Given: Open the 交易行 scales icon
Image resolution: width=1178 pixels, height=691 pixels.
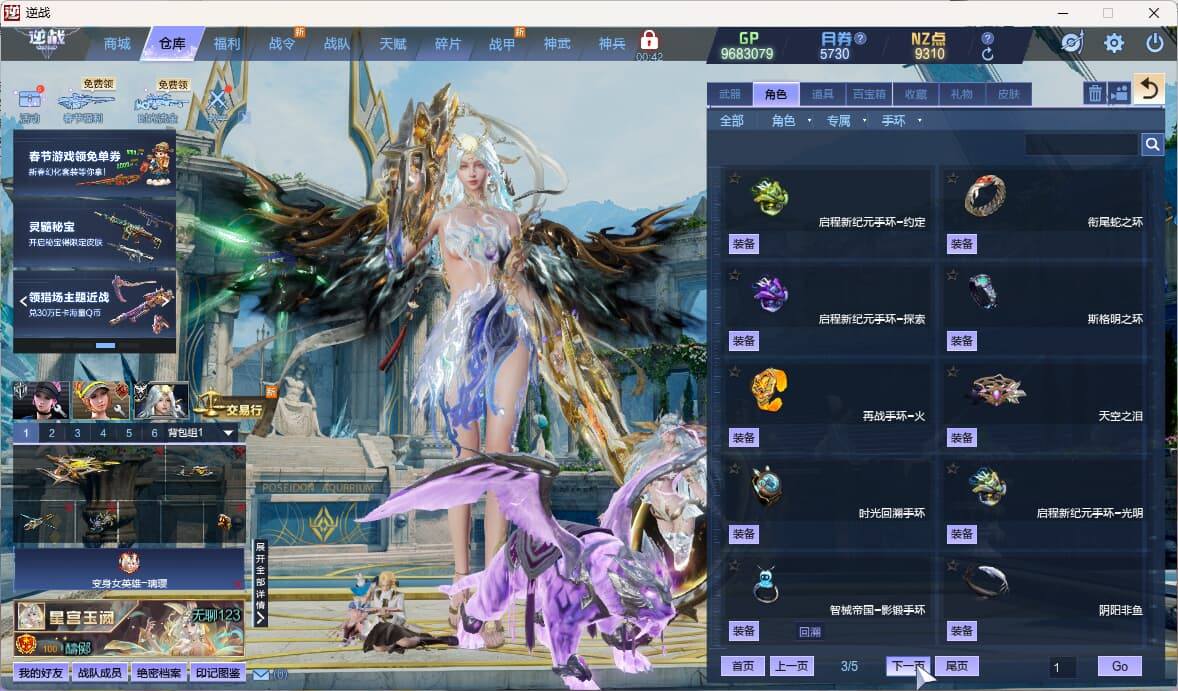Looking at the screenshot, I should tap(229, 404).
